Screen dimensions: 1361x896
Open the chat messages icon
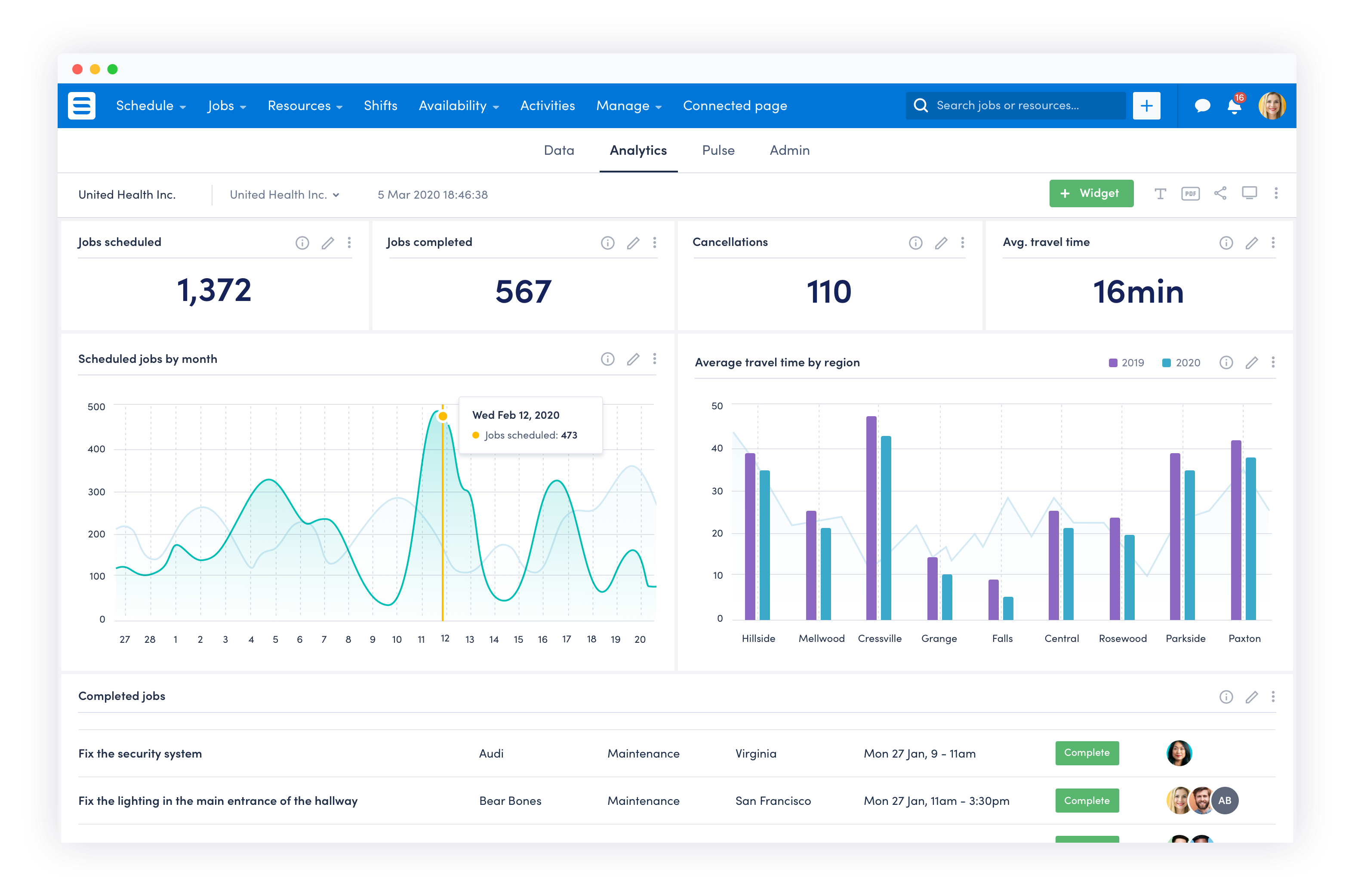(1202, 106)
